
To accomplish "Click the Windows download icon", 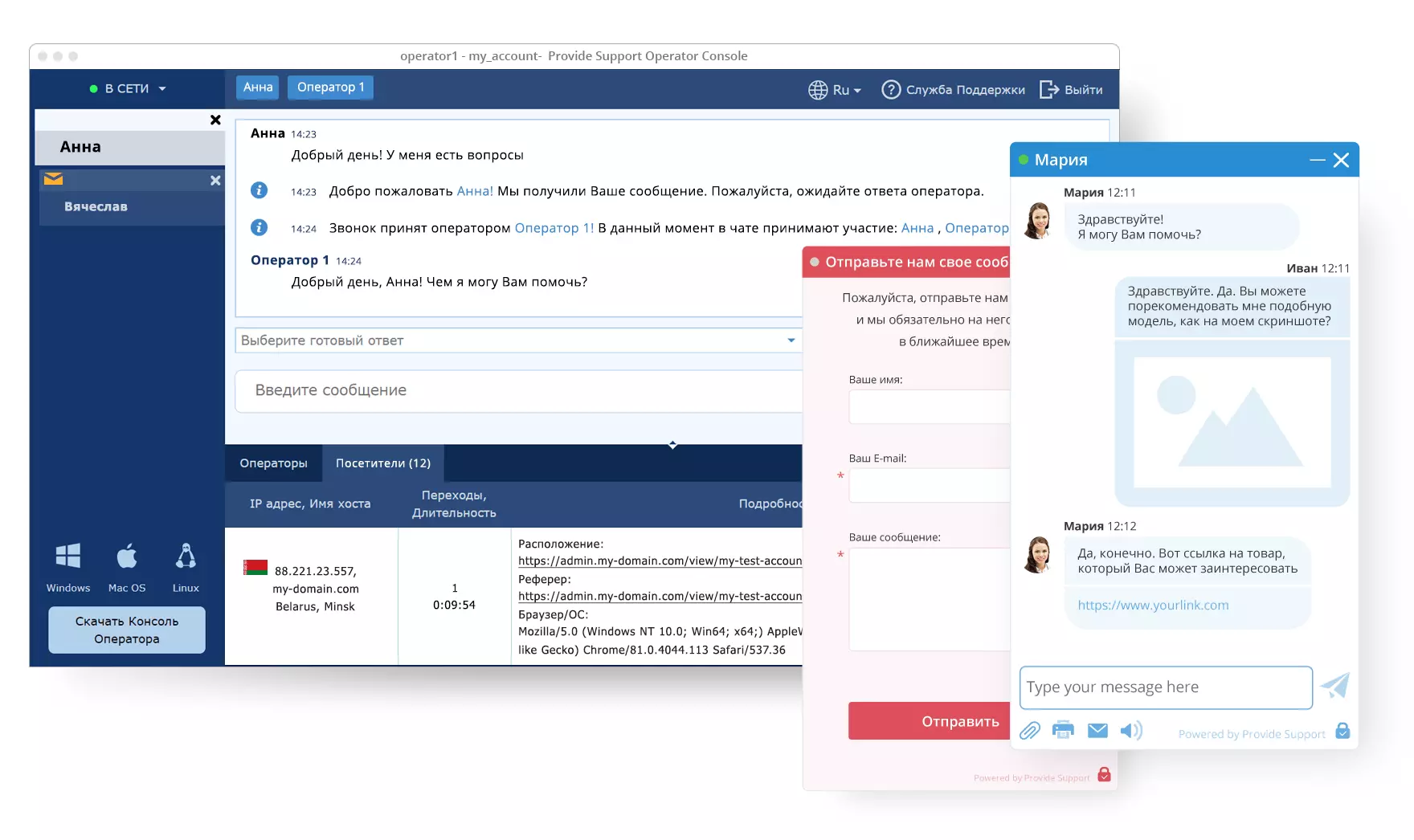I will (x=67, y=556).
